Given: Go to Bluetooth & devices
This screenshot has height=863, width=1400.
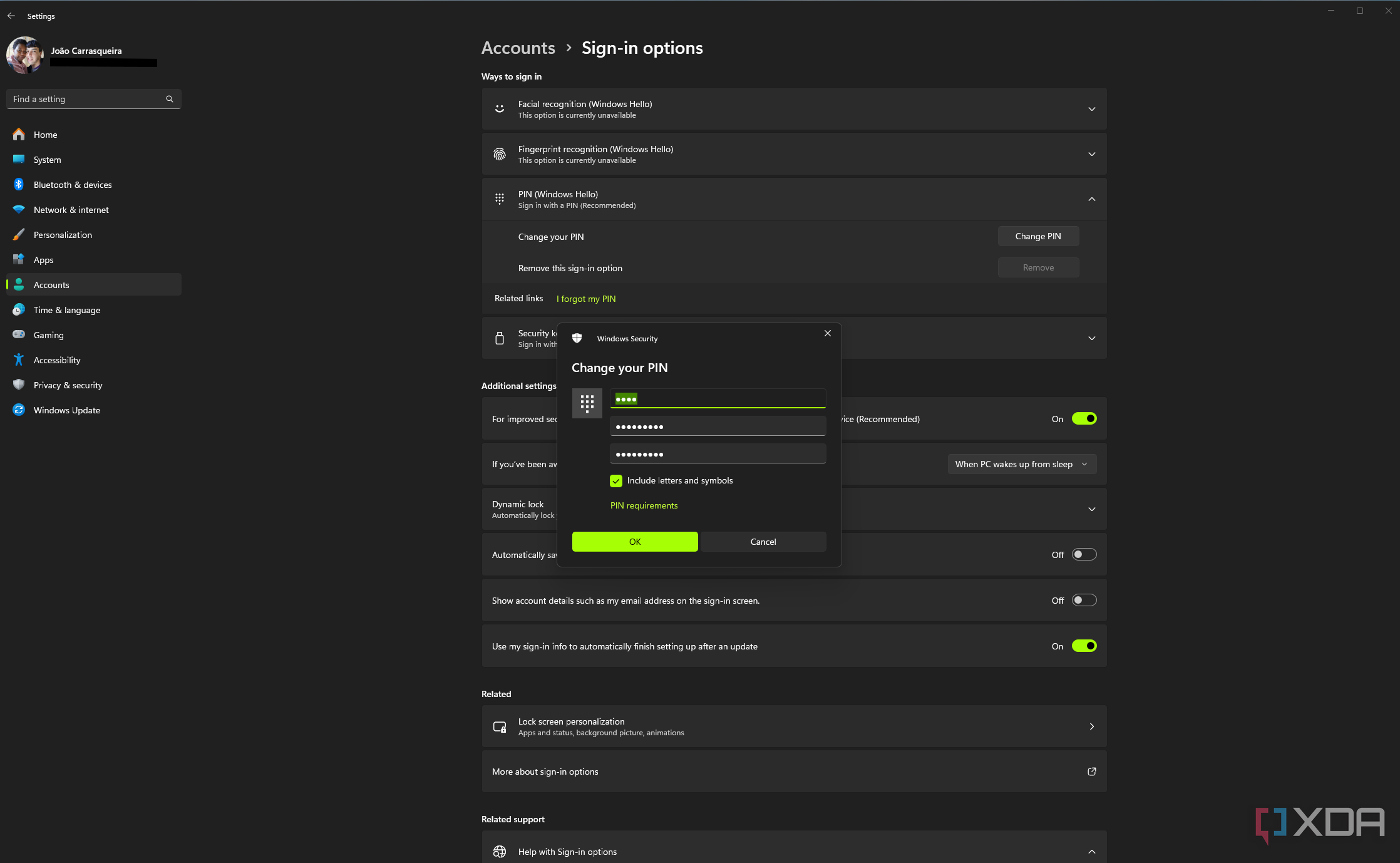Looking at the screenshot, I should 94,185.
